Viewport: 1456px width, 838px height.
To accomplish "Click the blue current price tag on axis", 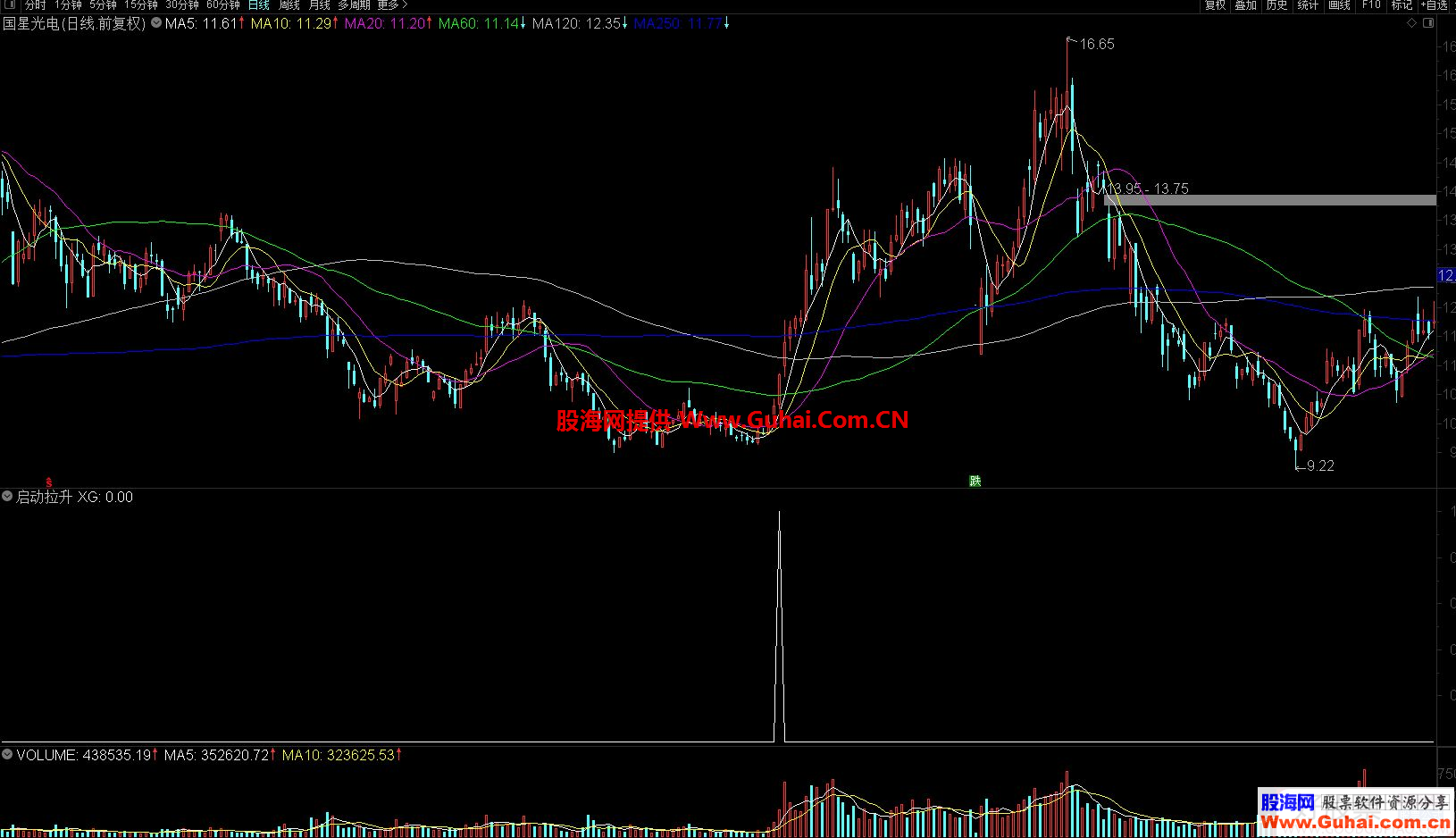I will tap(1446, 275).
